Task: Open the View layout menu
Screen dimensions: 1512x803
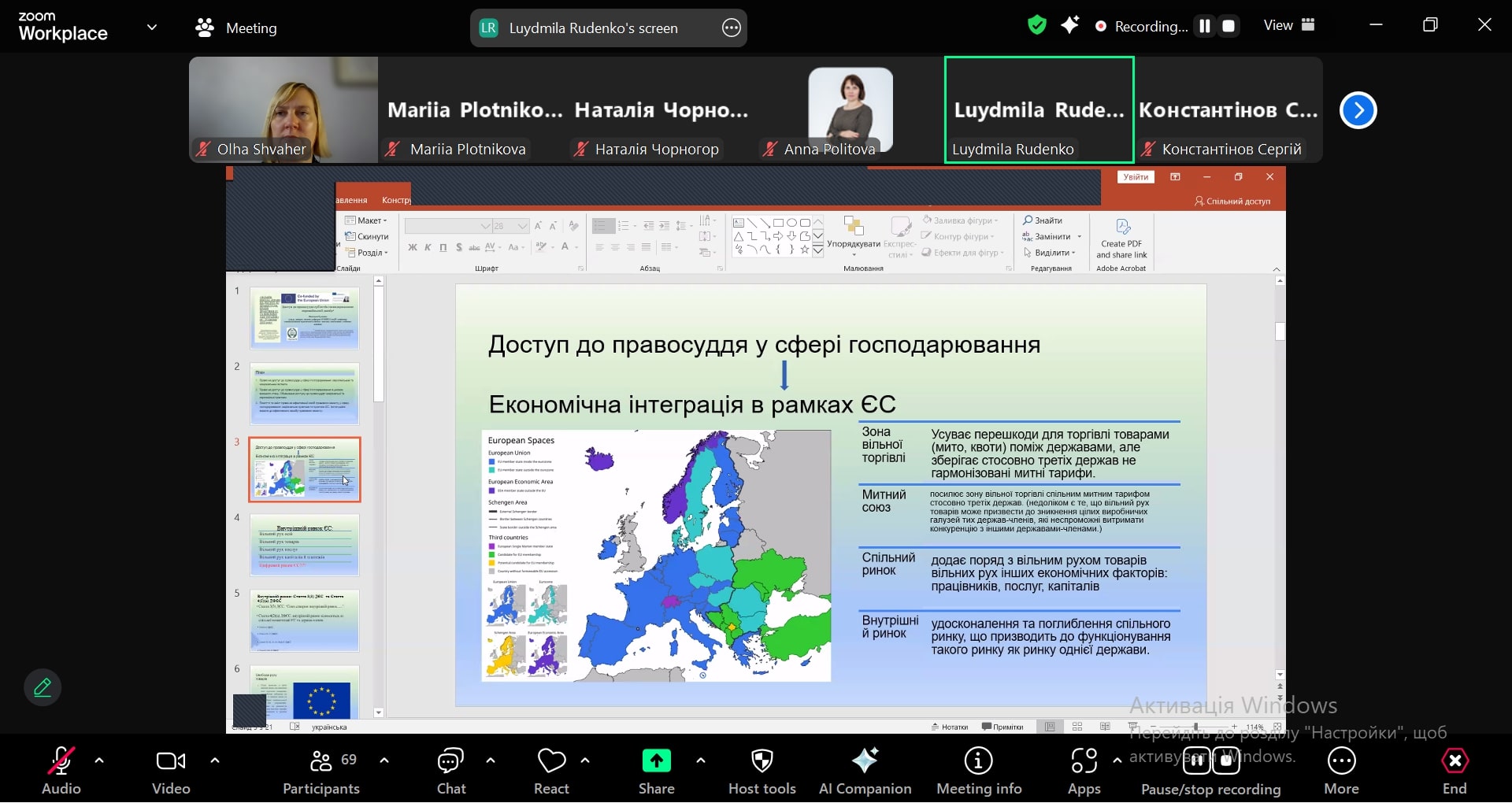Action: coord(1289,25)
